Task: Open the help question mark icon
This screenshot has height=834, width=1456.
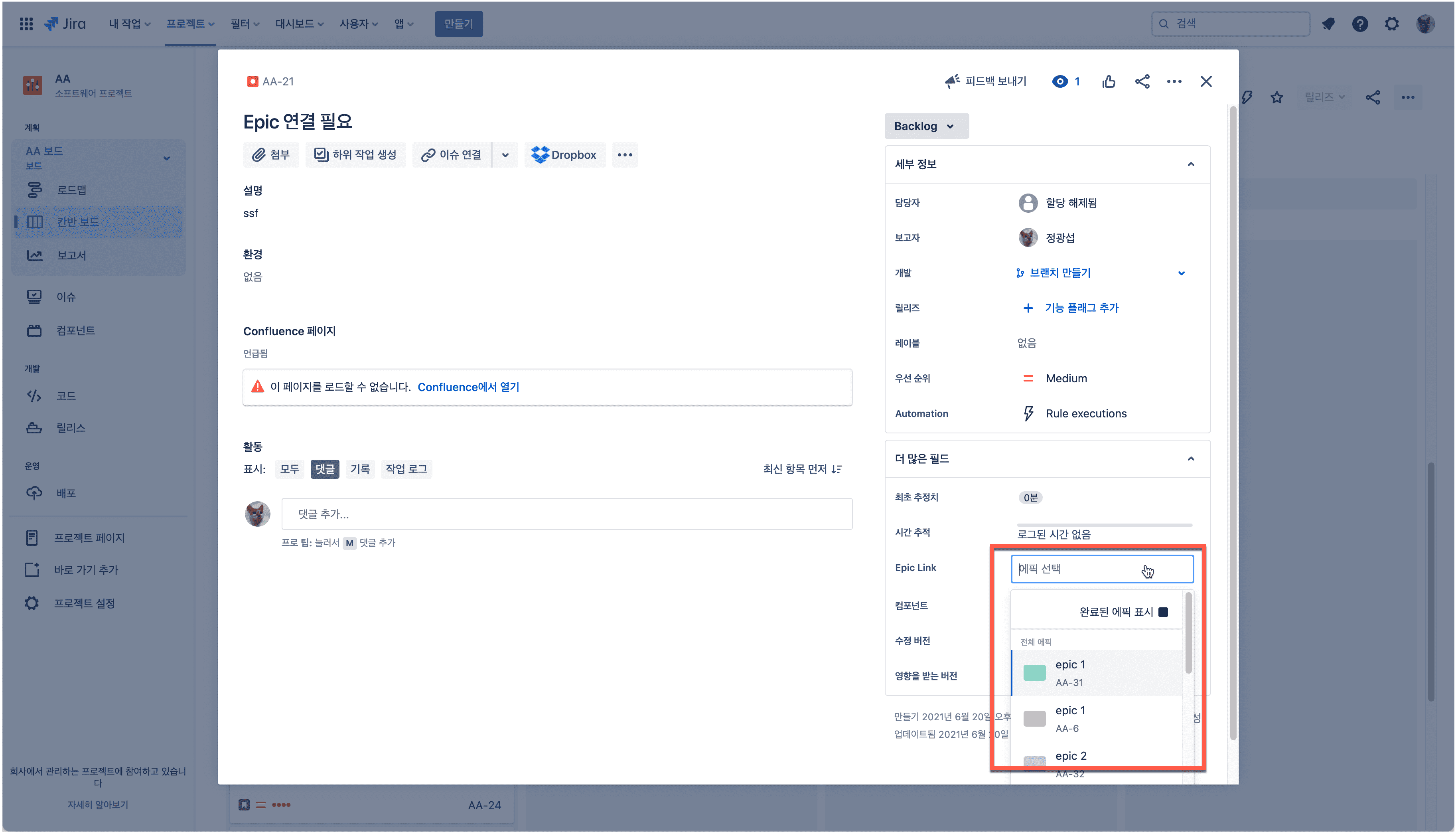Action: 1360,24
